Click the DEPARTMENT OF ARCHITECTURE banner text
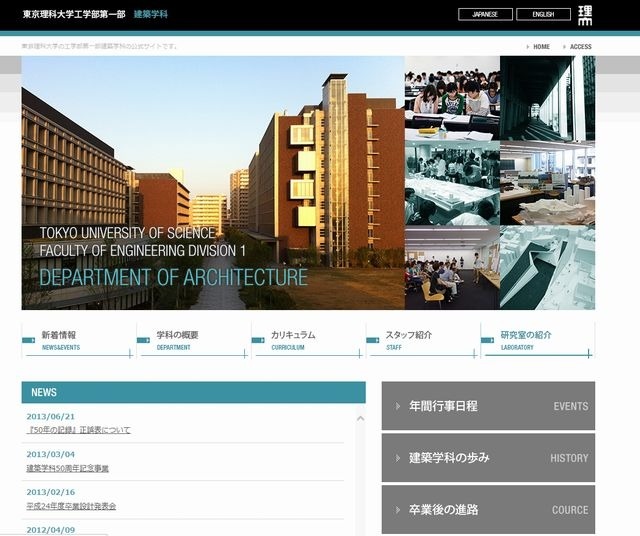640x536 pixels. (x=173, y=277)
